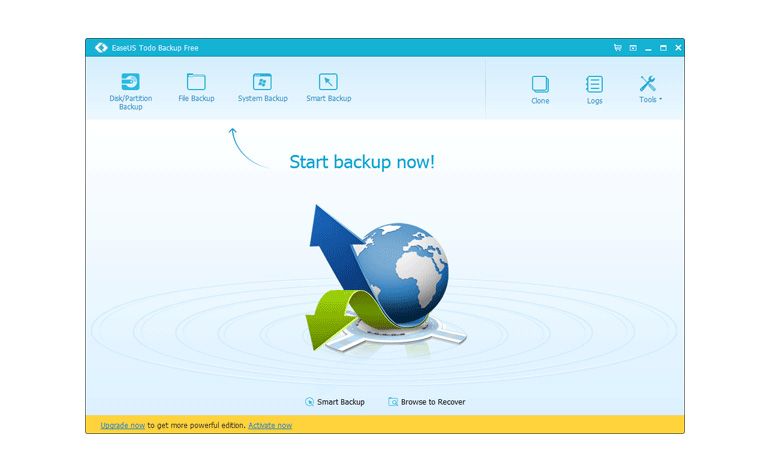
Task: Click Smart Backup below the globe graphic
Action: tap(335, 402)
